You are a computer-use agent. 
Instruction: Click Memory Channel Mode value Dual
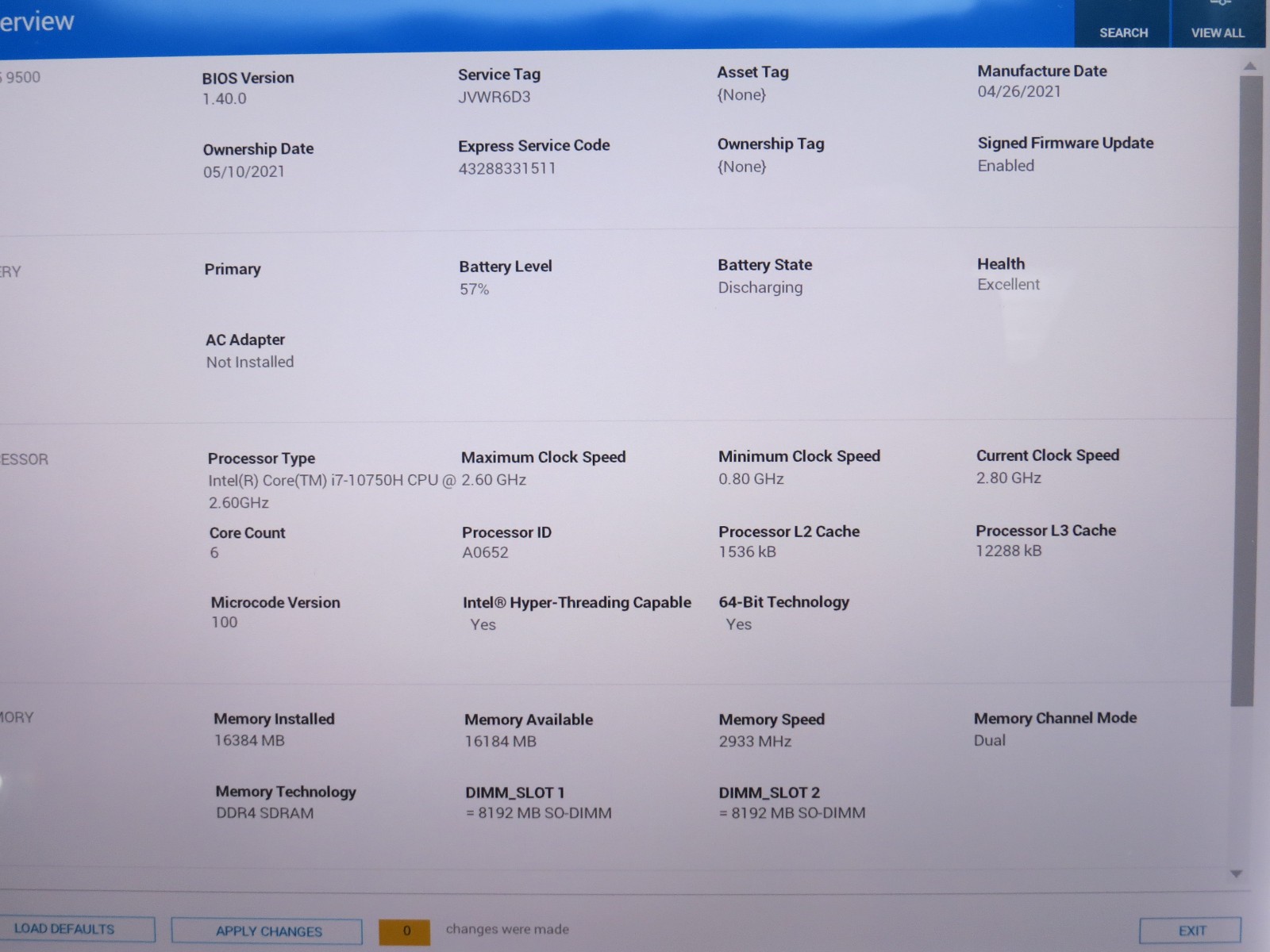click(989, 740)
